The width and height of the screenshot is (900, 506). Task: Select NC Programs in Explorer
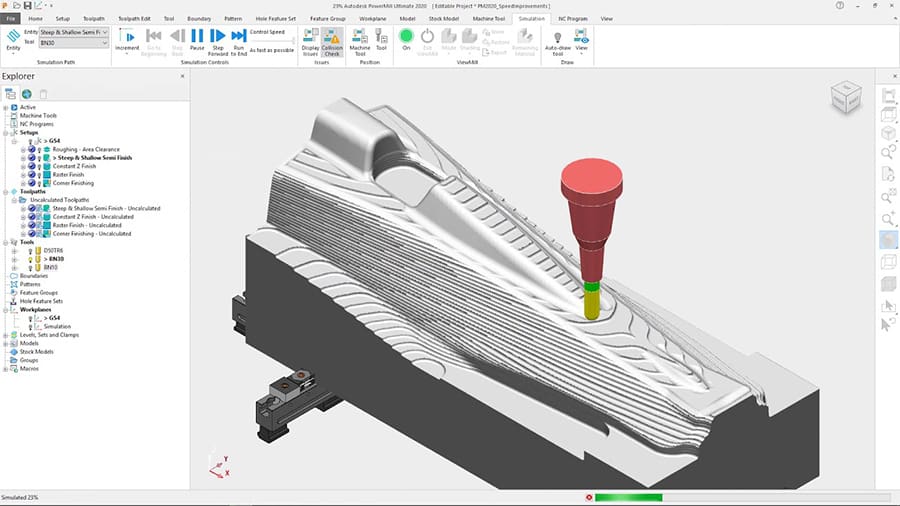click(37, 124)
